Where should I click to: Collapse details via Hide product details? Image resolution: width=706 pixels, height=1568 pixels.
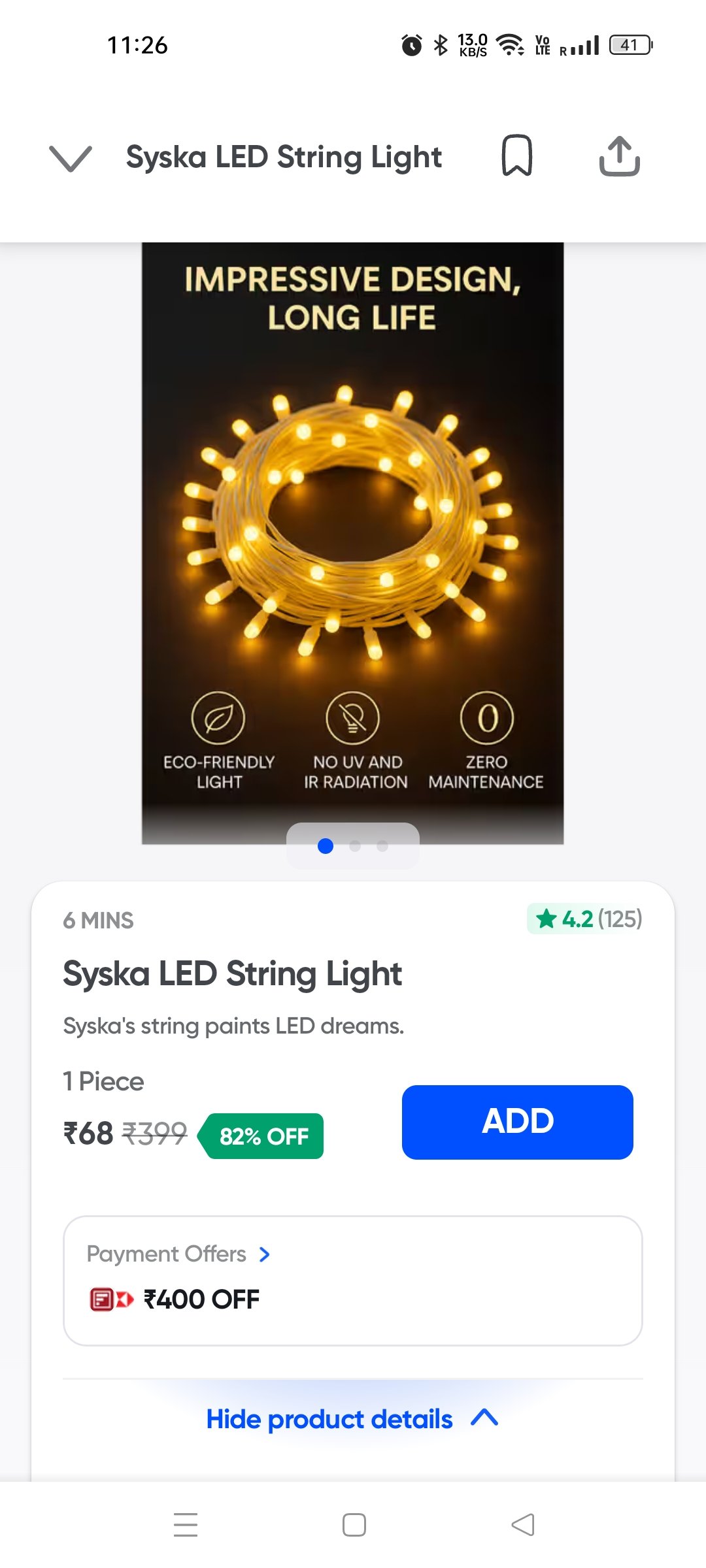point(329,1419)
